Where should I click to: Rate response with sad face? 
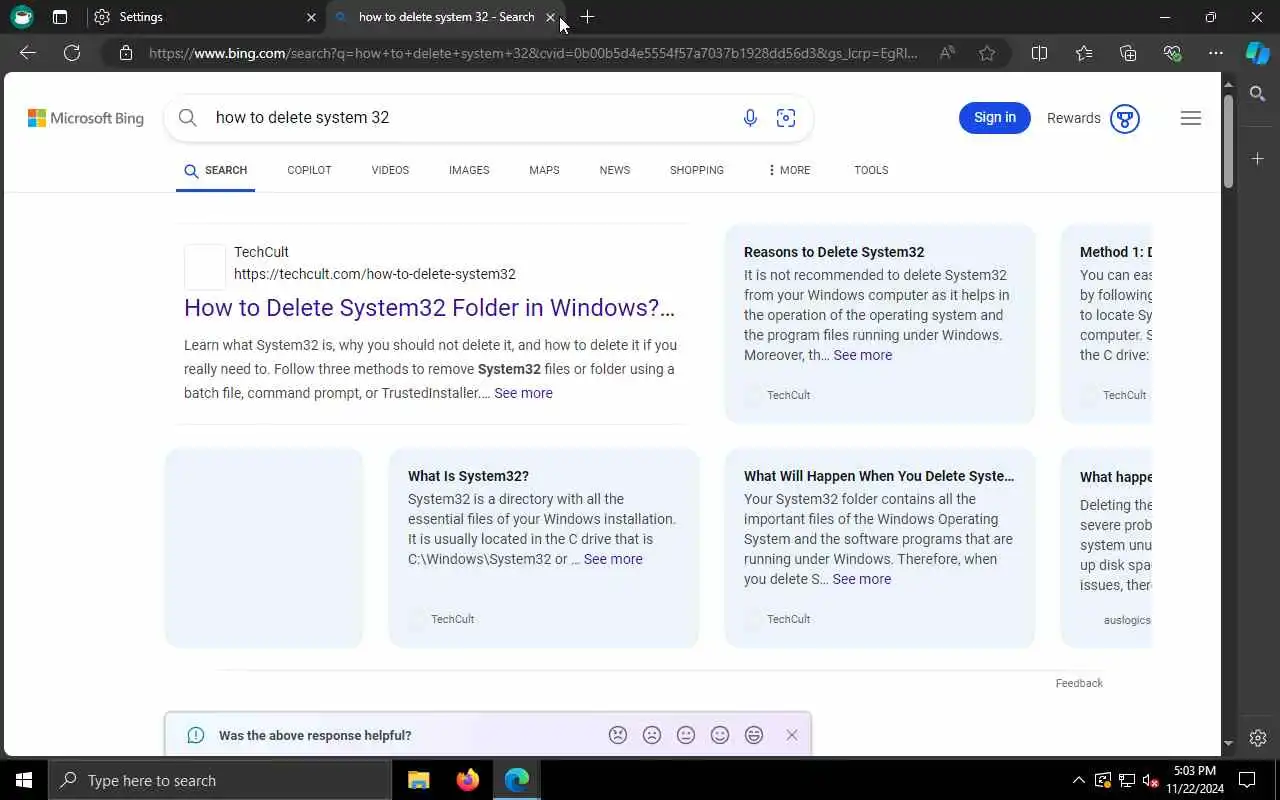tap(652, 735)
